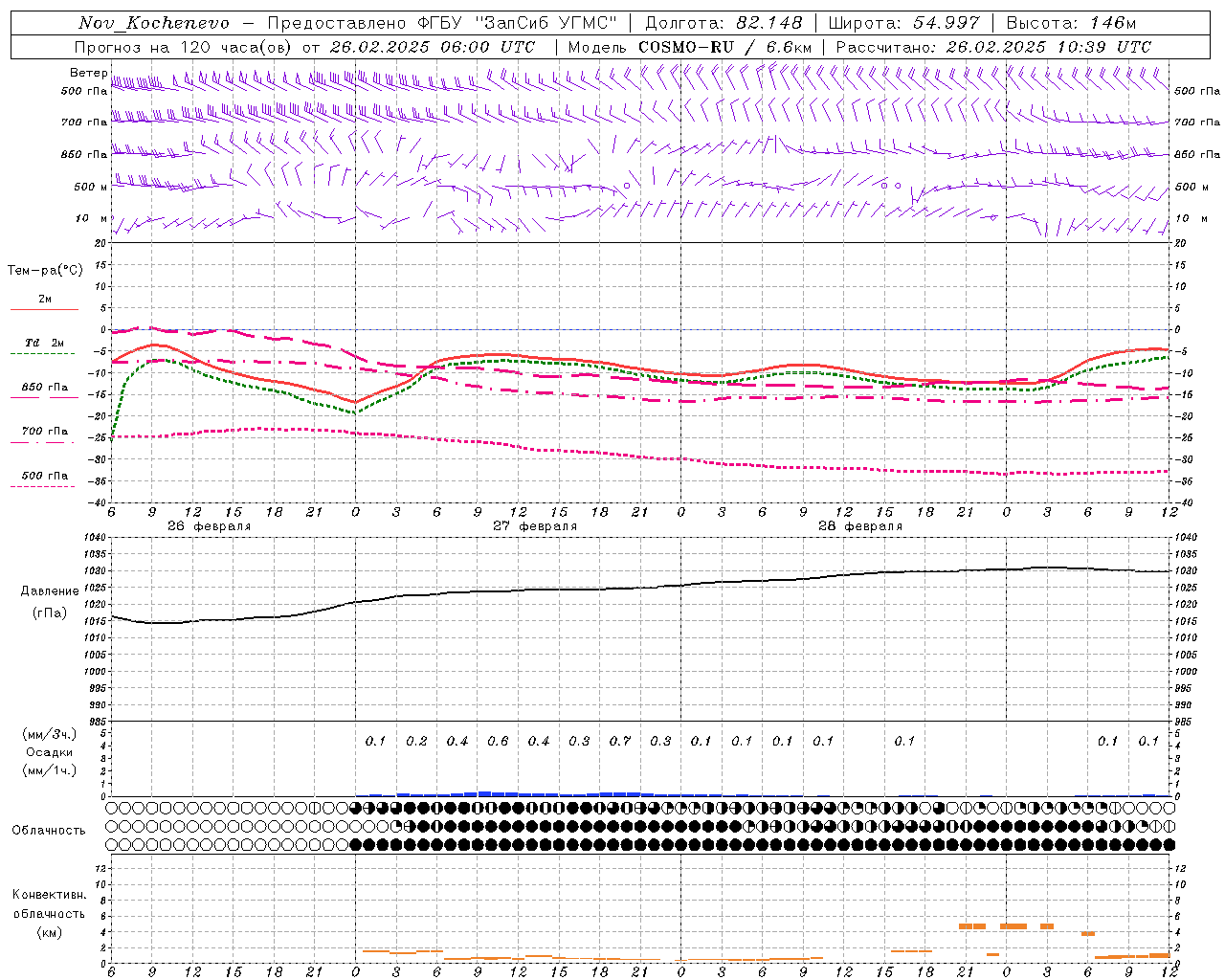This screenshot has width=1225, height=980.
Task: Click the "Рассчитано" calculation label
Action: (886, 47)
